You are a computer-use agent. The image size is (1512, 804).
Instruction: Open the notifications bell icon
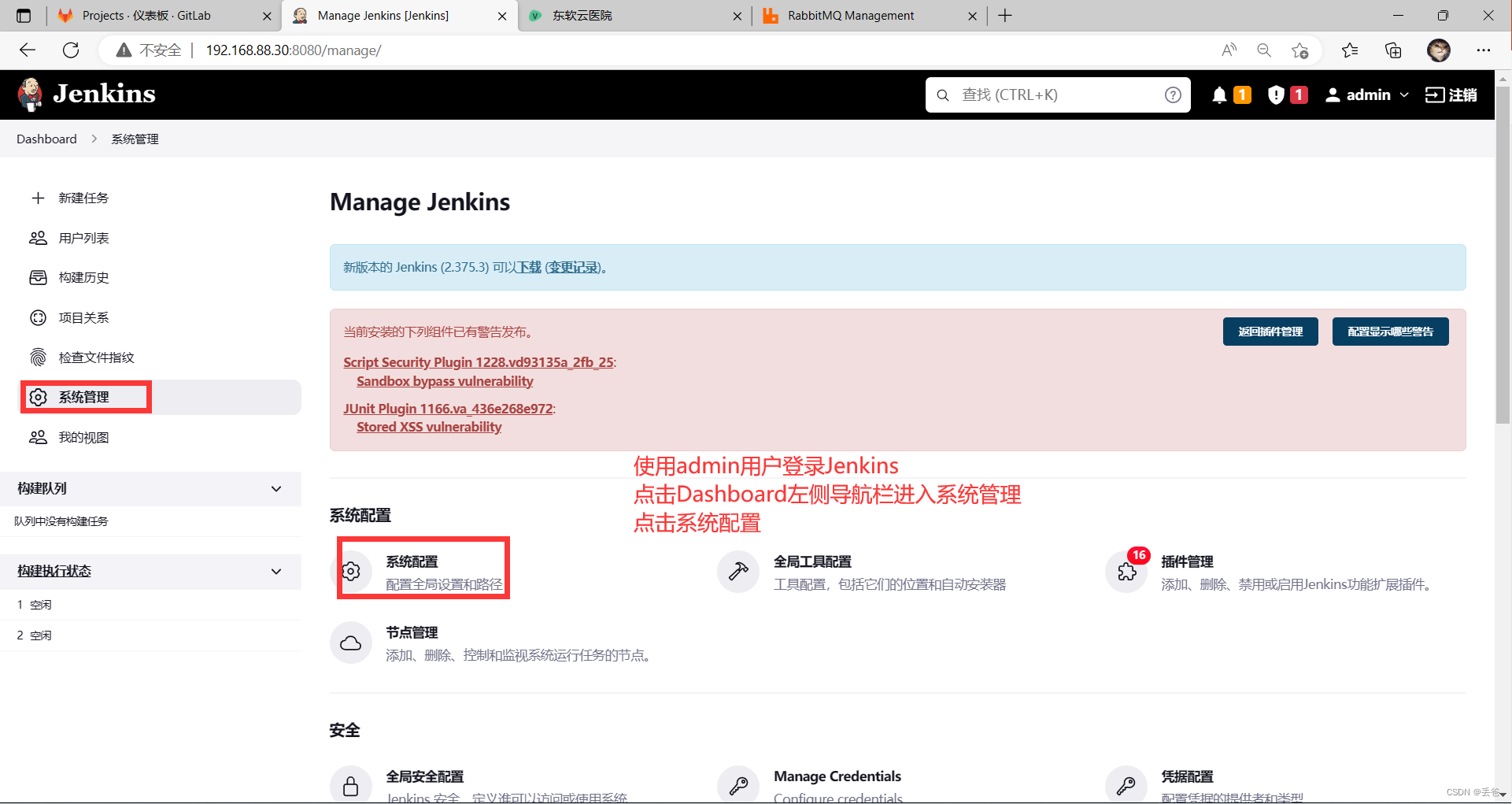pos(1219,95)
